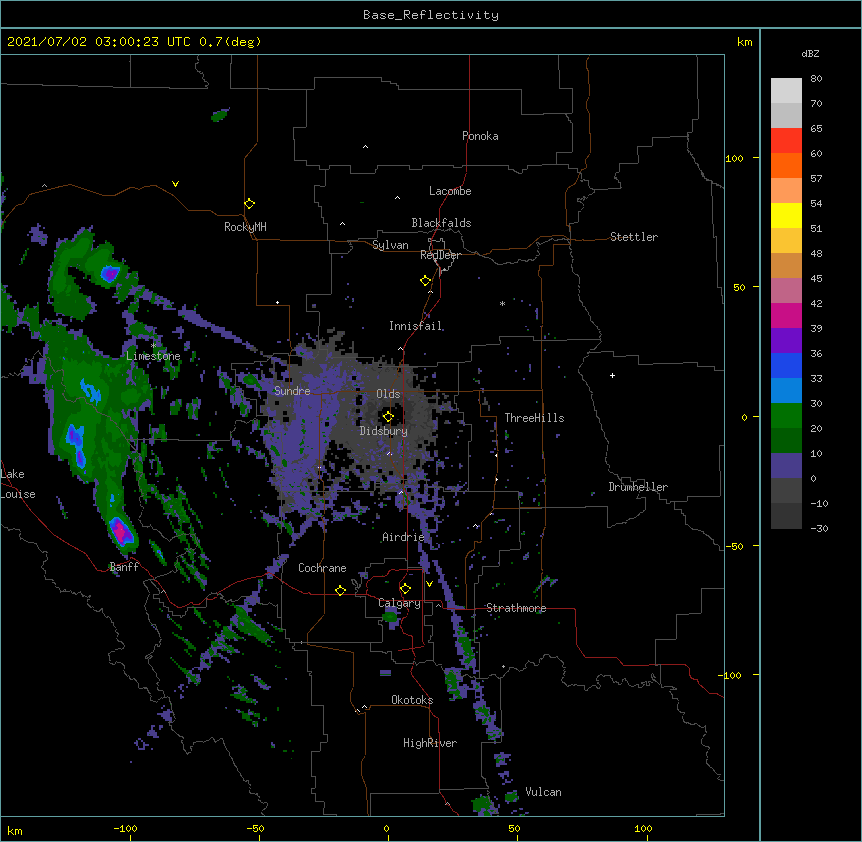The image size is (862, 842).
Task: Click the purple 10 dBZ legend color
Action: [x=786, y=466]
